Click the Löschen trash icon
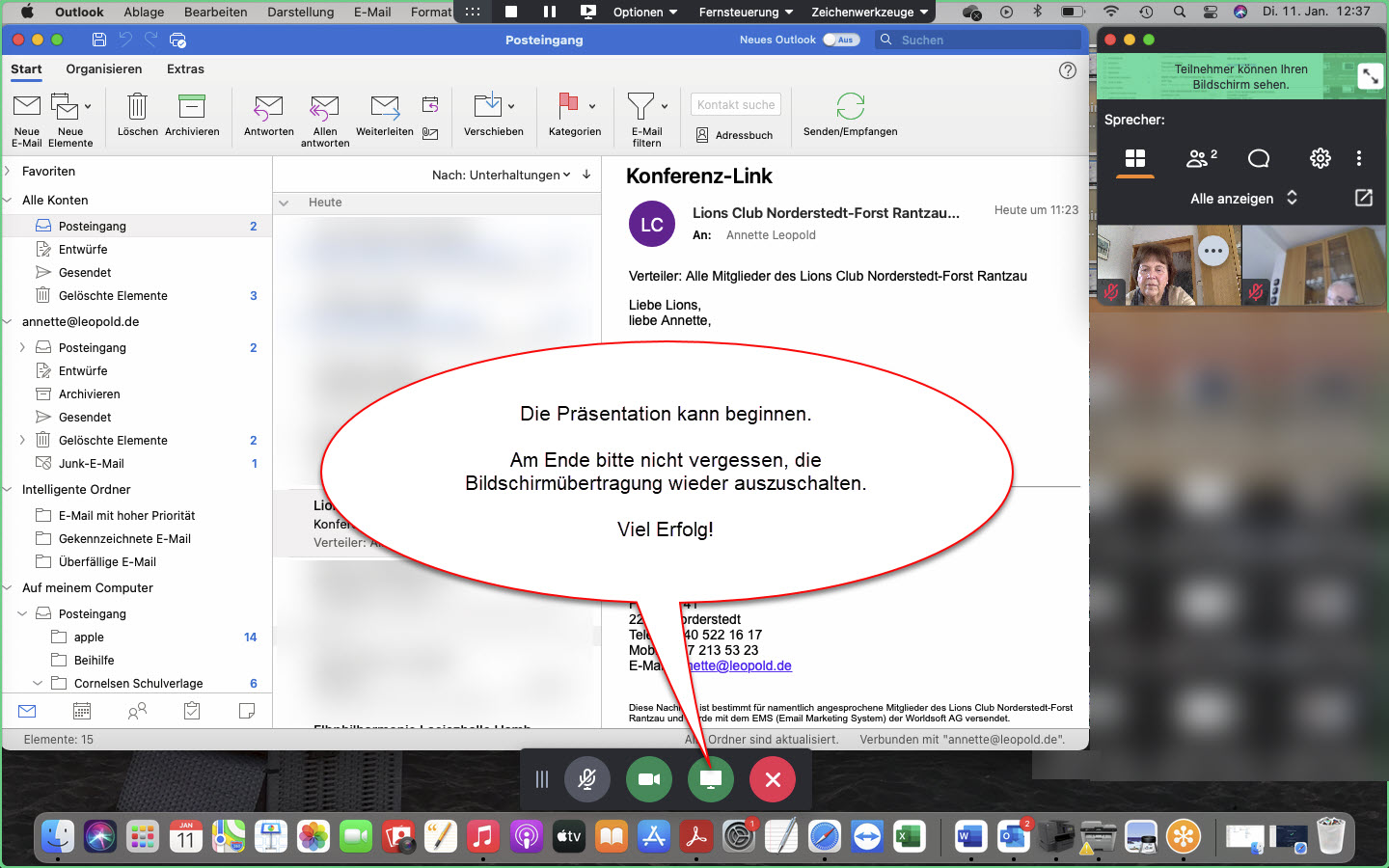This screenshot has height=868, width=1389. pos(137,106)
